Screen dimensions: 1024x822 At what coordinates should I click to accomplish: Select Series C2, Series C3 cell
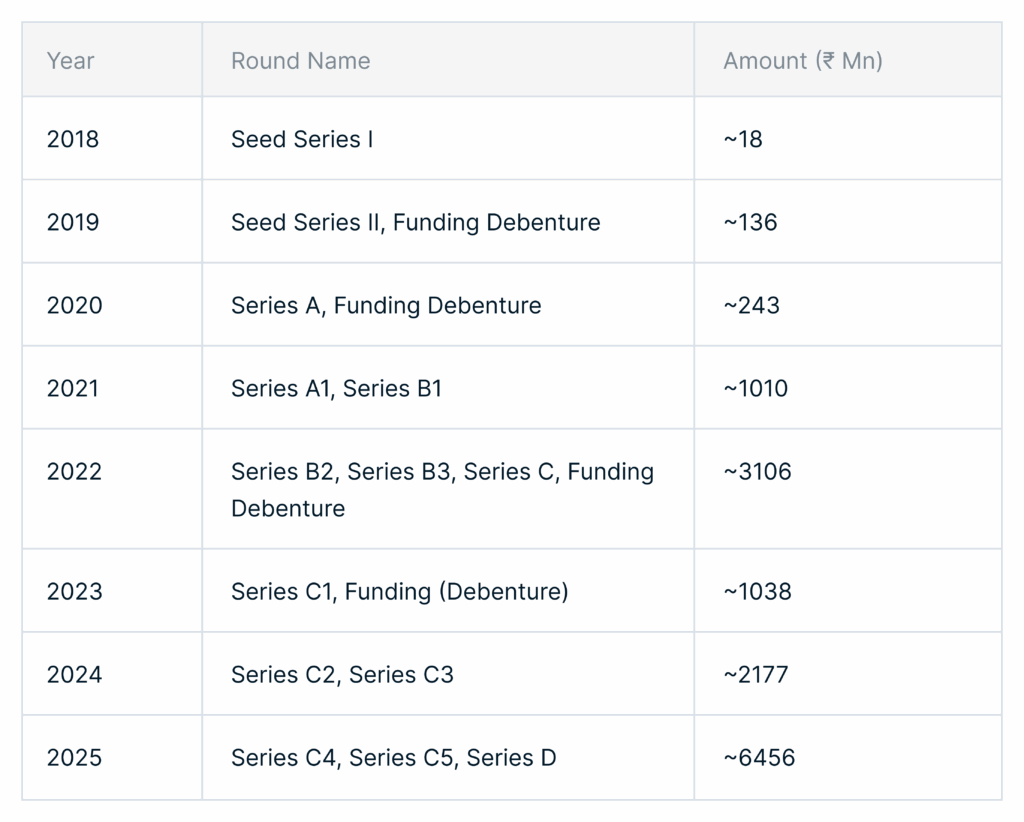[448, 673]
